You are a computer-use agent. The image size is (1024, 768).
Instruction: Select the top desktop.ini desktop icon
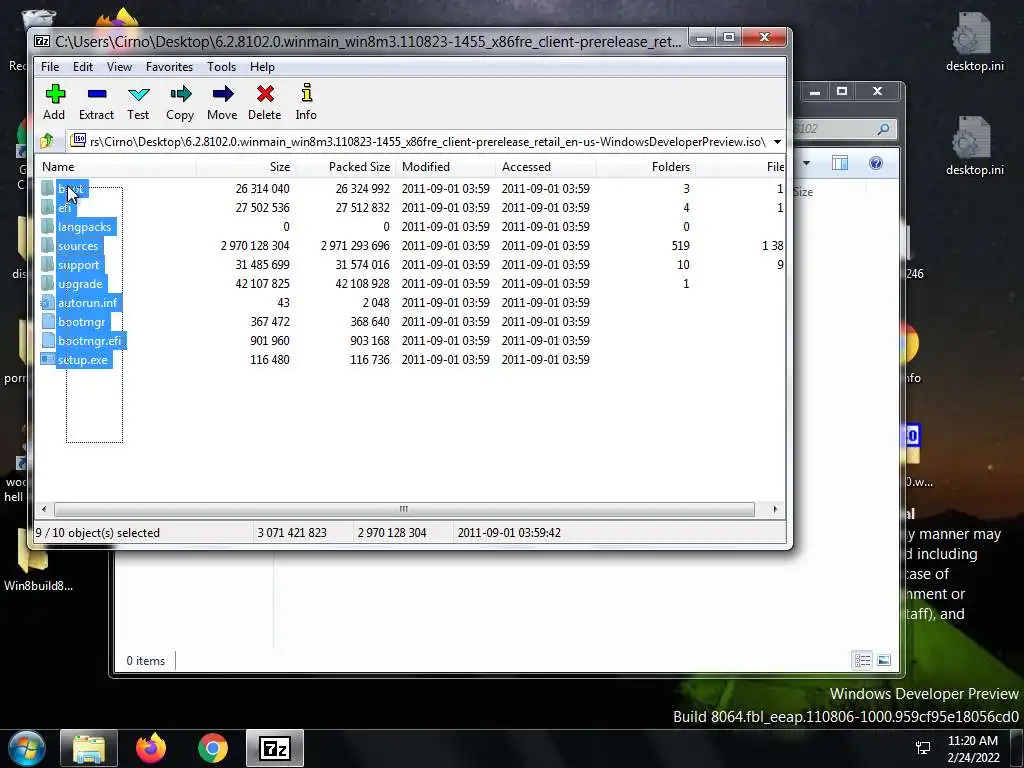[974, 40]
